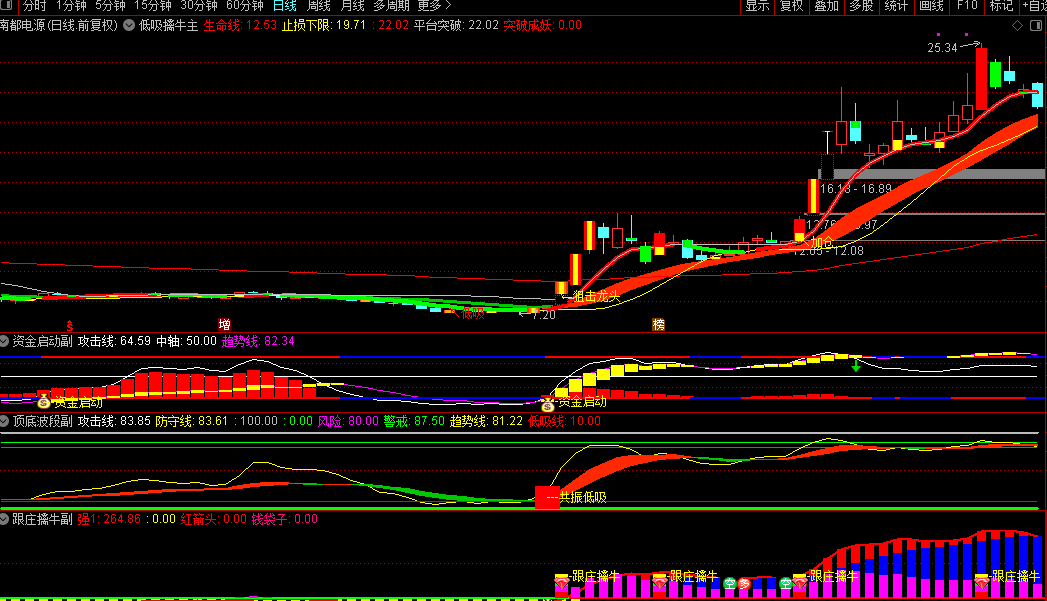Click the 标记 mark button
1047x601 pixels.
[x=1001, y=6]
